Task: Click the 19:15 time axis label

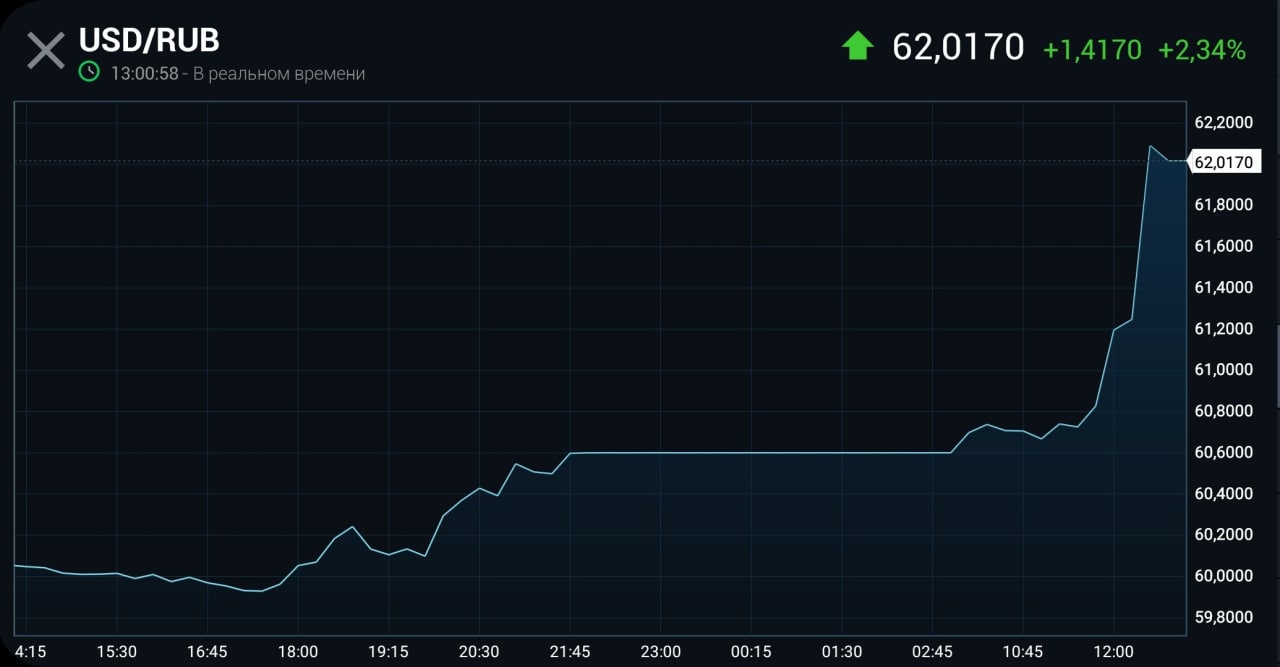Action: click(388, 651)
